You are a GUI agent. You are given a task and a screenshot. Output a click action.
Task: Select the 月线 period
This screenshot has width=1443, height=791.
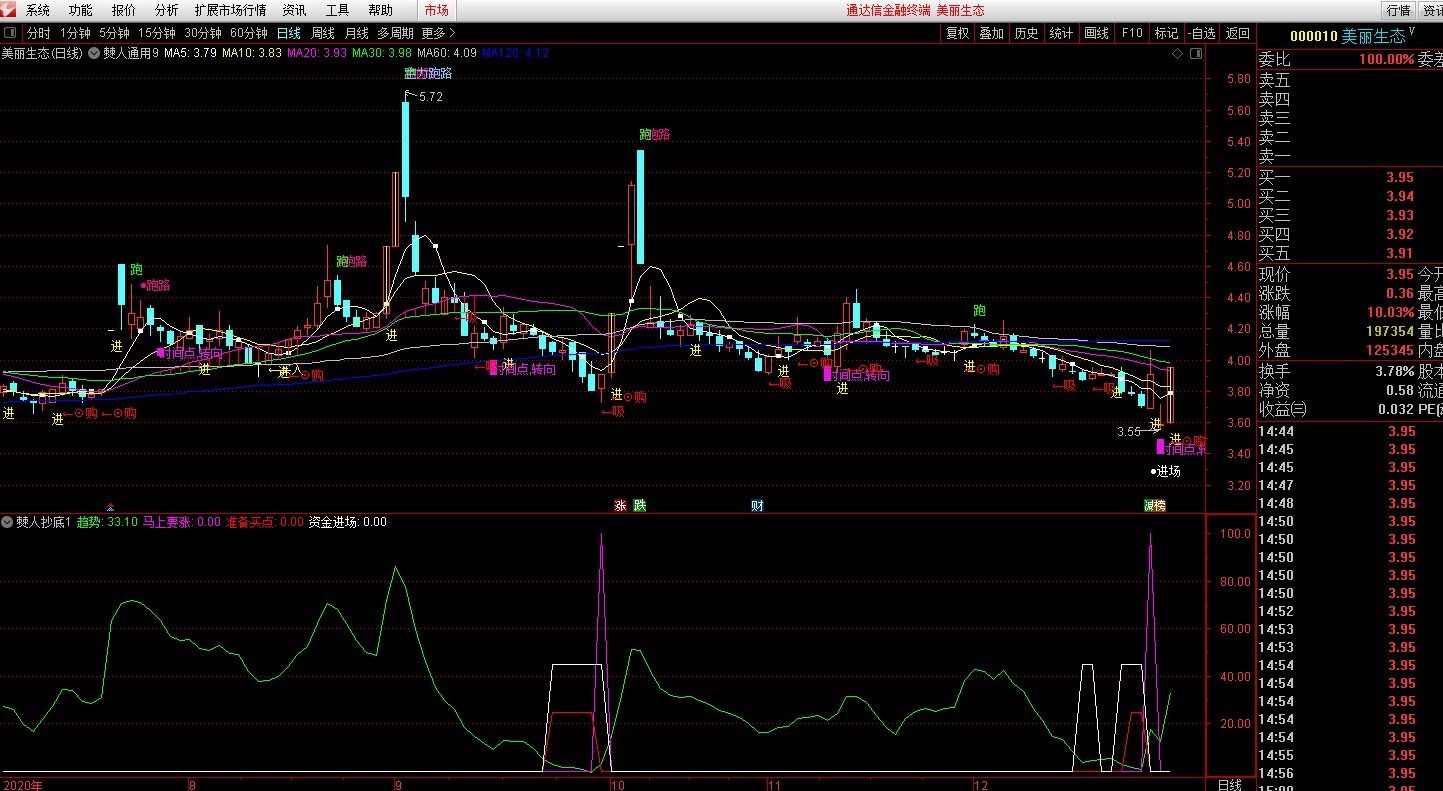point(357,33)
